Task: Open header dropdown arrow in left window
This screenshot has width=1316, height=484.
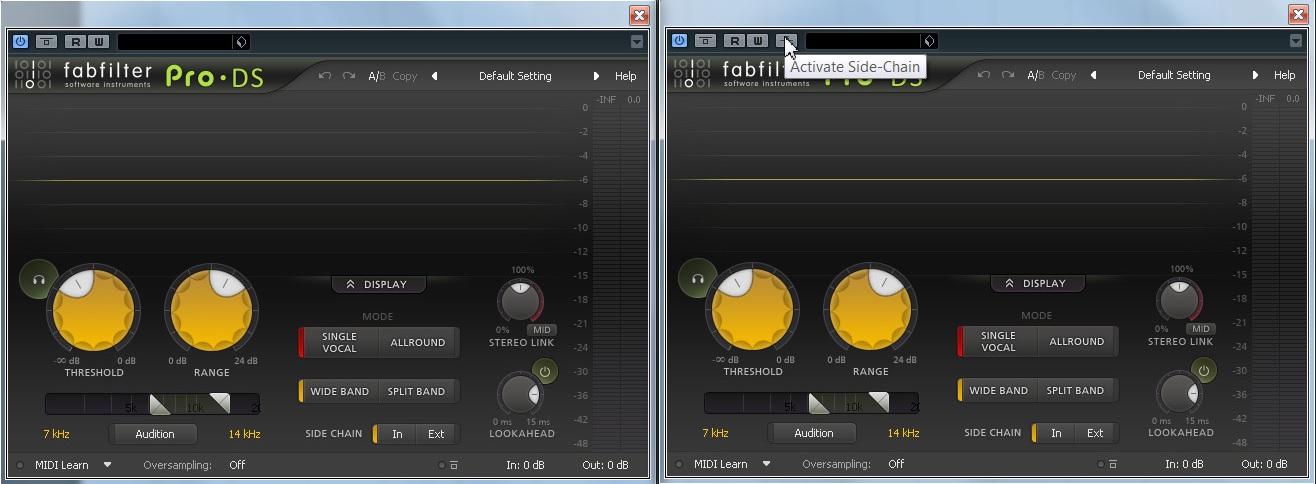Action: 637,42
